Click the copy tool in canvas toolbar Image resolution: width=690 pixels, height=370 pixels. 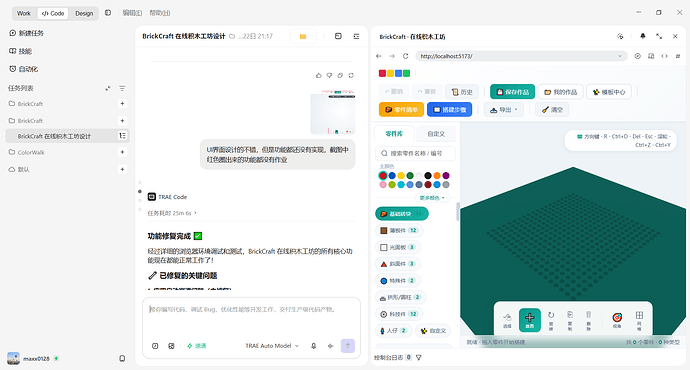pyautogui.click(x=570, y=320)
